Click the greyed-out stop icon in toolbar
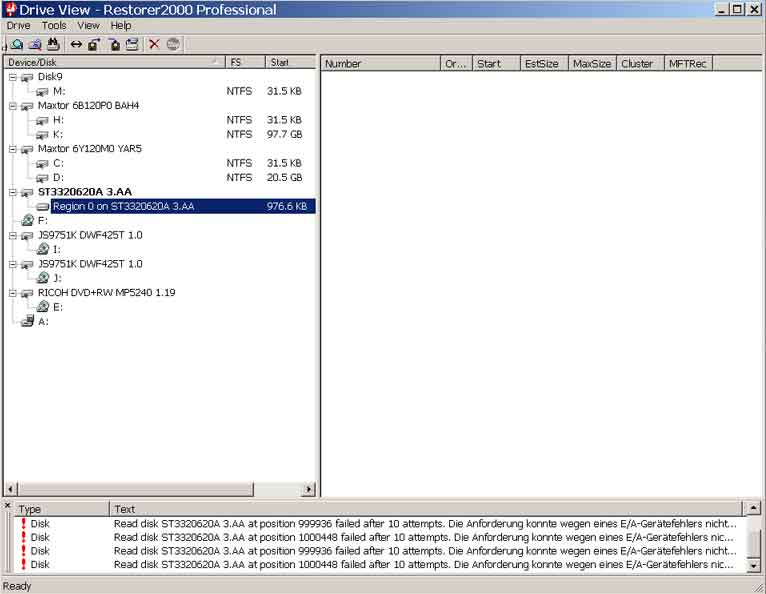This screenshot has width=766, height=594. point(173,44)
